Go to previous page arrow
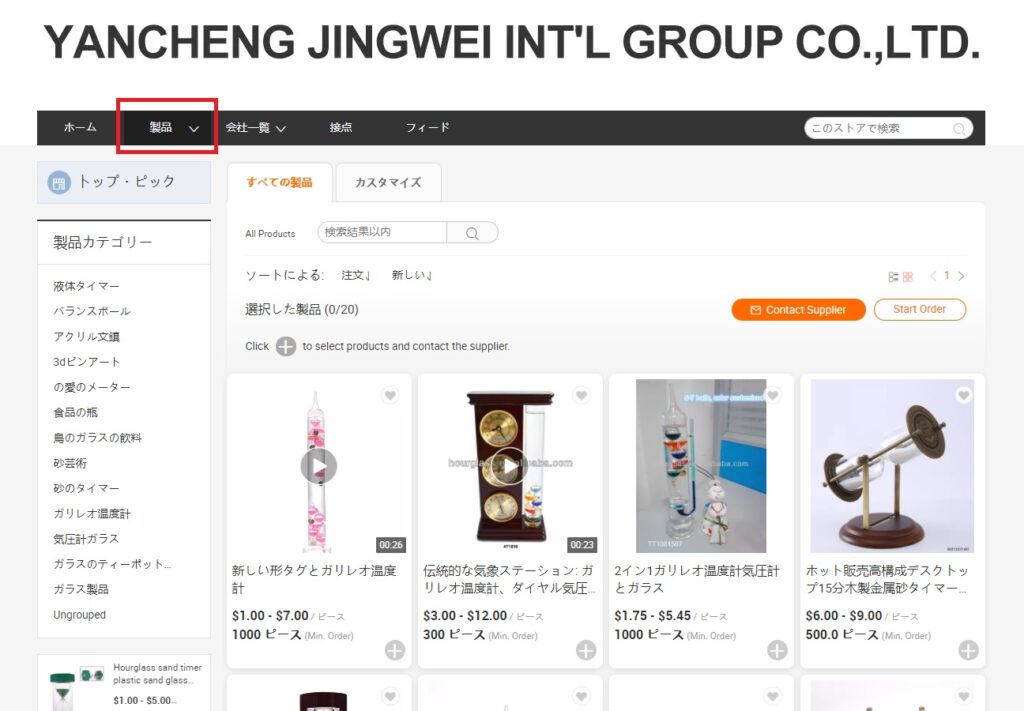1024x711 pixels. 933,276
